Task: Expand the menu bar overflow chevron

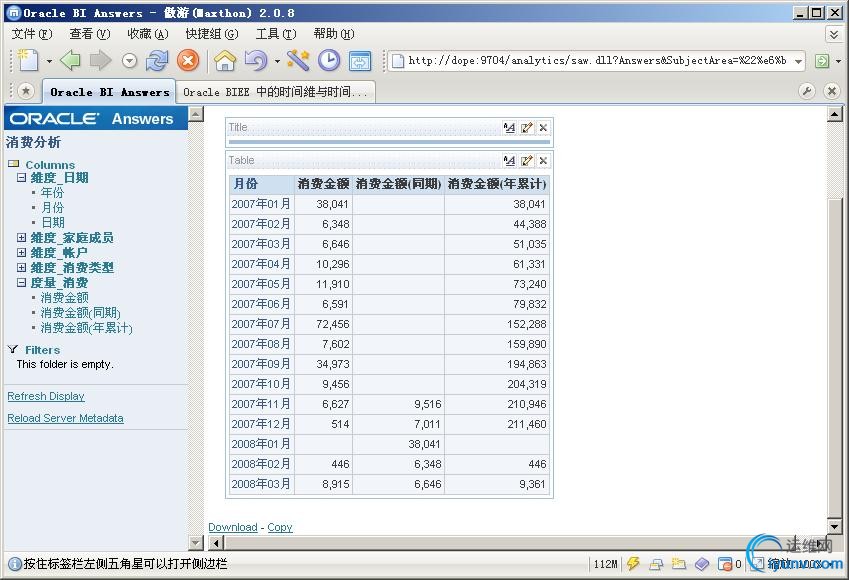Action: point(834,35)
